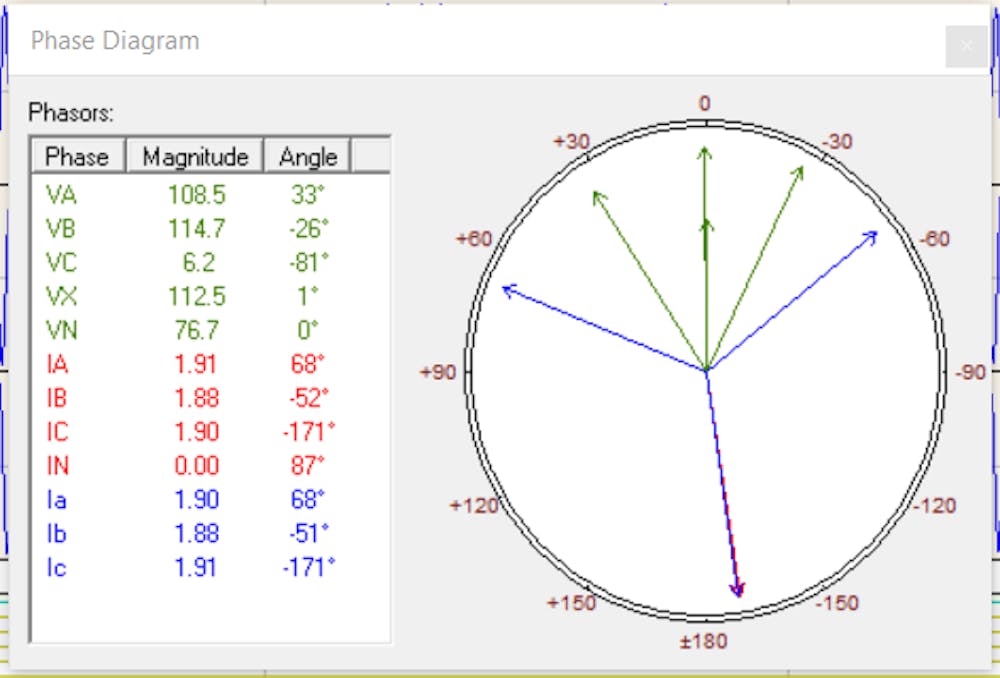This screenshot has width=1000, height=678.
Task: Click the Magnitude column header
Action: [195, 156]
